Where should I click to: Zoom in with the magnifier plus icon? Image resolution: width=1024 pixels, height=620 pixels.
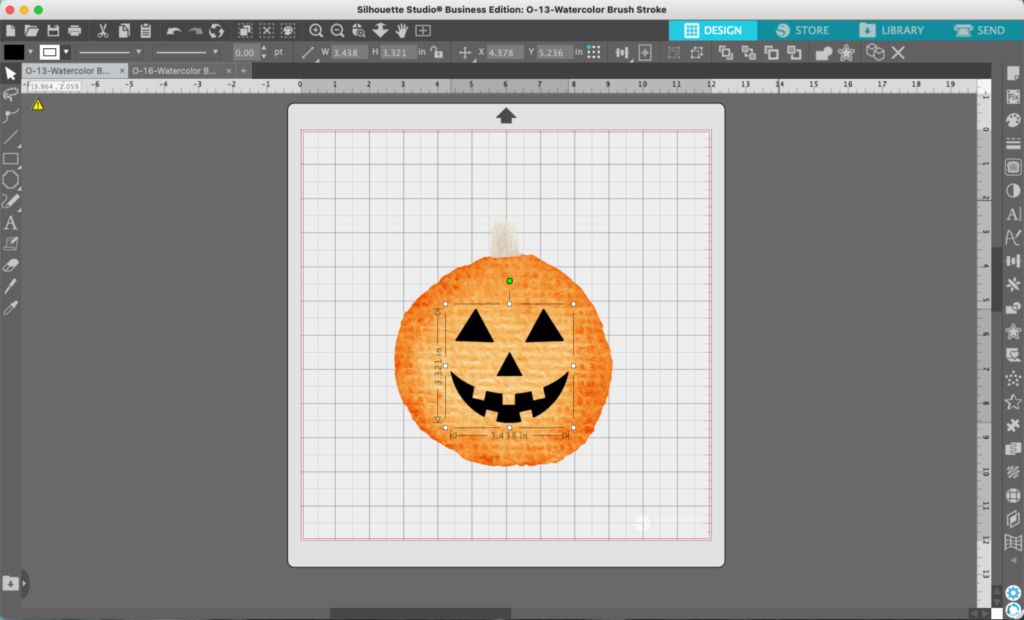click(316, 31)
